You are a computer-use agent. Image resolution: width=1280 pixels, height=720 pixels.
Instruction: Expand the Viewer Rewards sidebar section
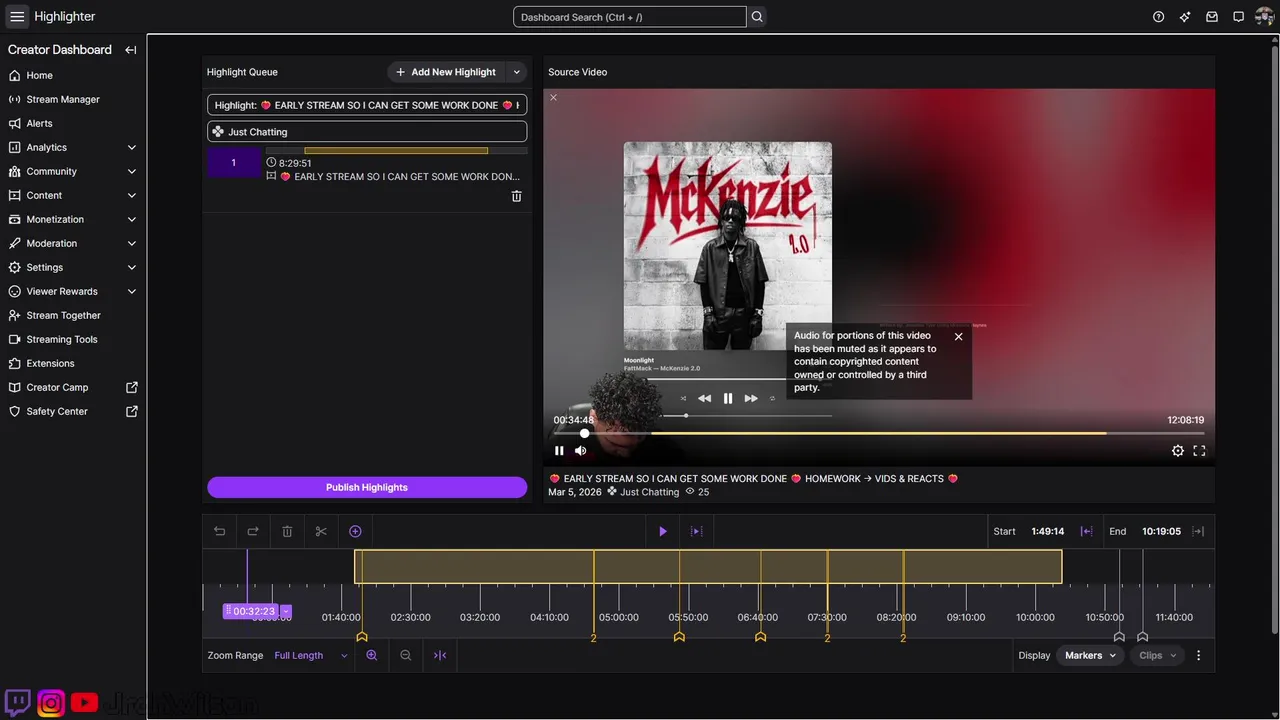(132, 291)
